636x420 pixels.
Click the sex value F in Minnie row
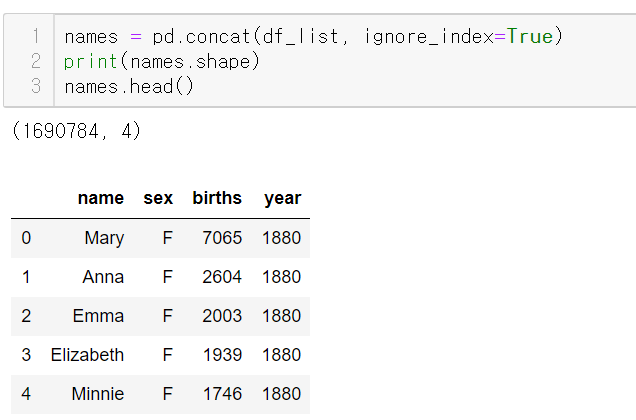coord(168,394)
